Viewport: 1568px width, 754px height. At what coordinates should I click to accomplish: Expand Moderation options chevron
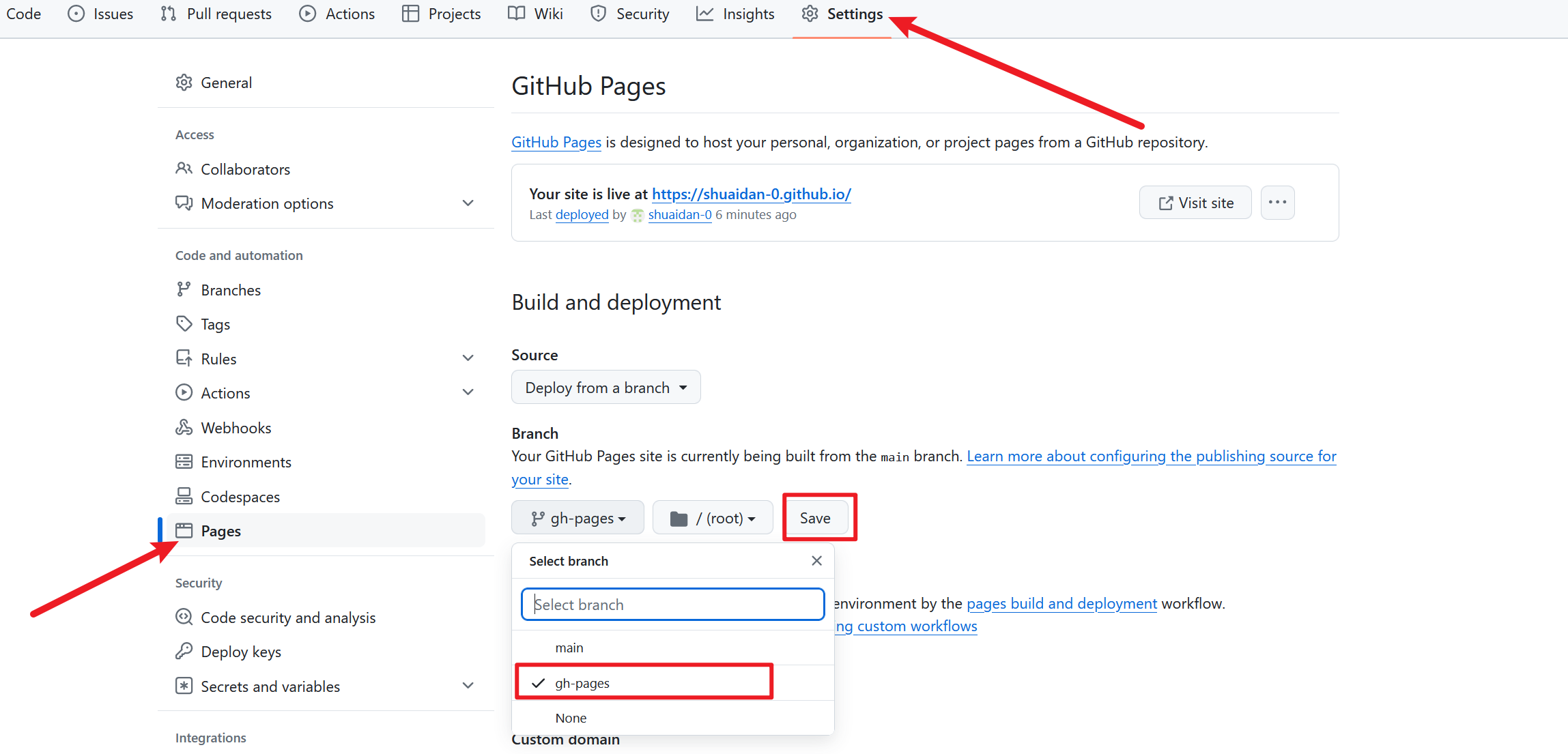(x=468, y=203)
